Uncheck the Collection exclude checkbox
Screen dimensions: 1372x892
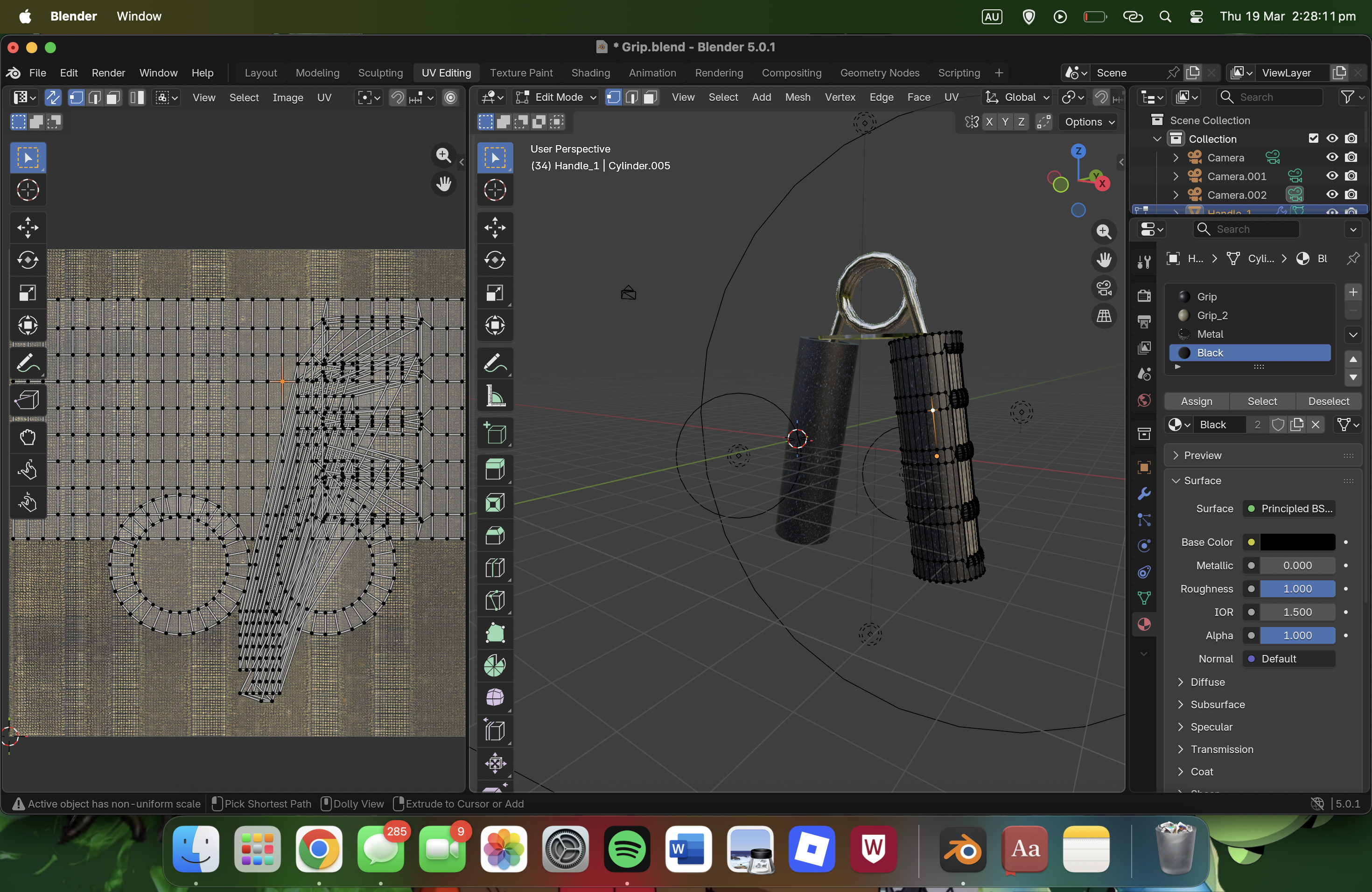[x=1313, y=138]
